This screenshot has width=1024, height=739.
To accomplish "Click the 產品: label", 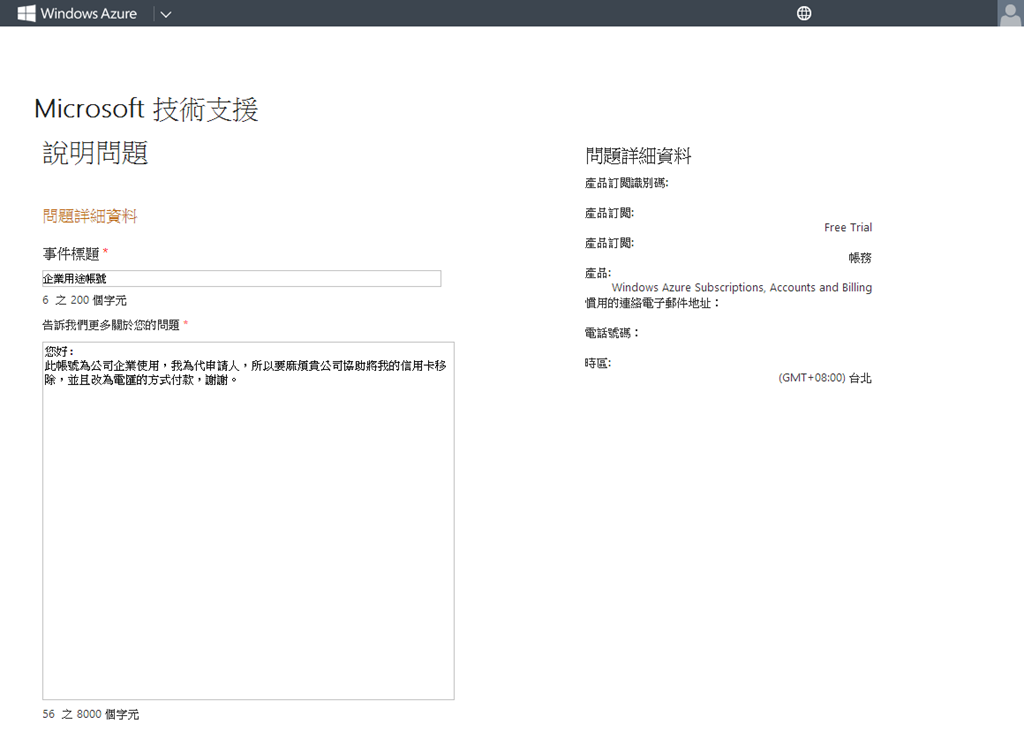I will (x=598, y=273).
